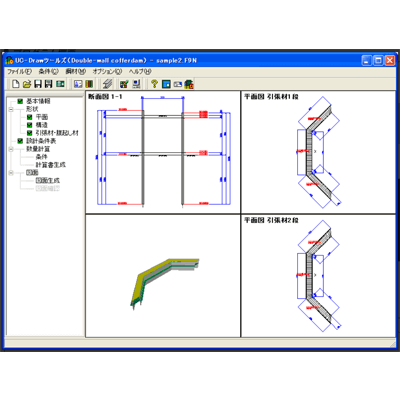The height and width of the screenshot is (400, 400).
Task: Select 条件 under 数量計算
Action: (42, 157)
